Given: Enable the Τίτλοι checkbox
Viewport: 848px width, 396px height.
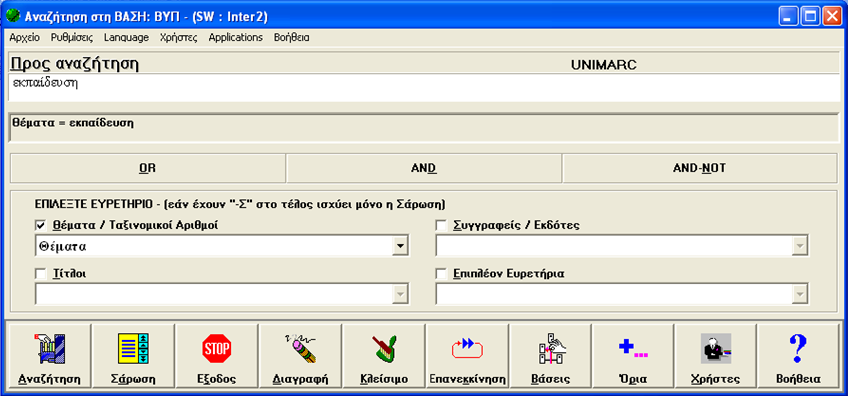Looking at the screenshot, I should [x=41, y=274].
